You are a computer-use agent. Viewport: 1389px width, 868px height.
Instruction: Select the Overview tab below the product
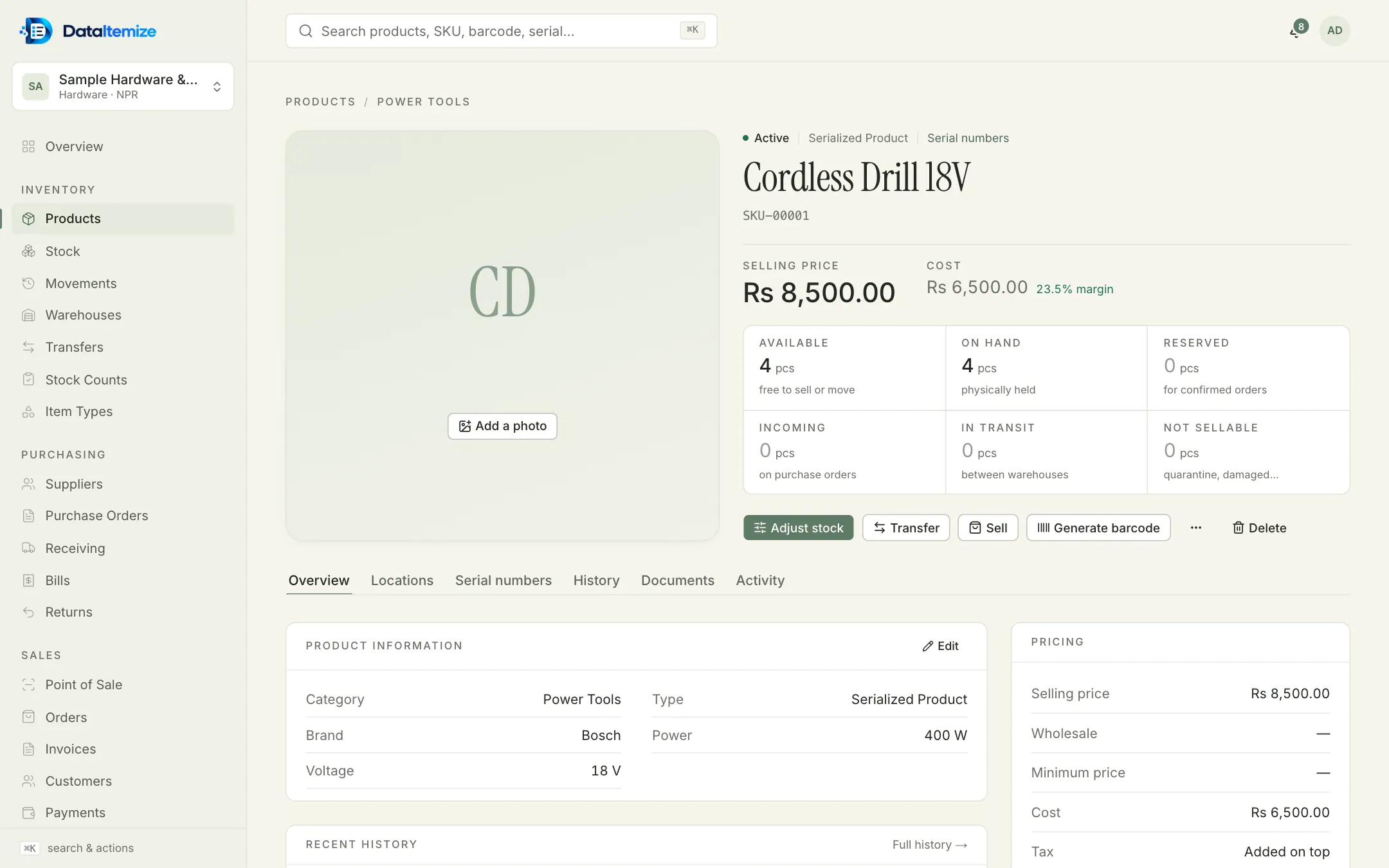coord(319,581)
